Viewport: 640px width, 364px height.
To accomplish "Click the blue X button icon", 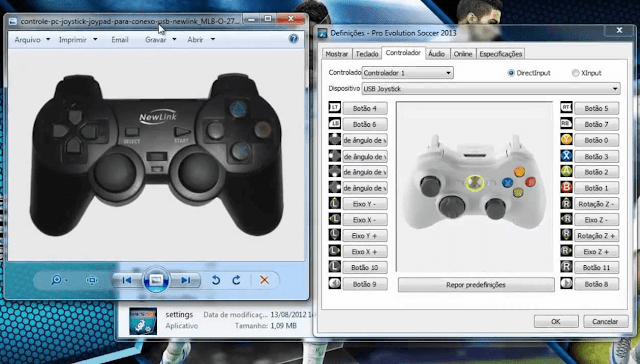I will 566,155.
